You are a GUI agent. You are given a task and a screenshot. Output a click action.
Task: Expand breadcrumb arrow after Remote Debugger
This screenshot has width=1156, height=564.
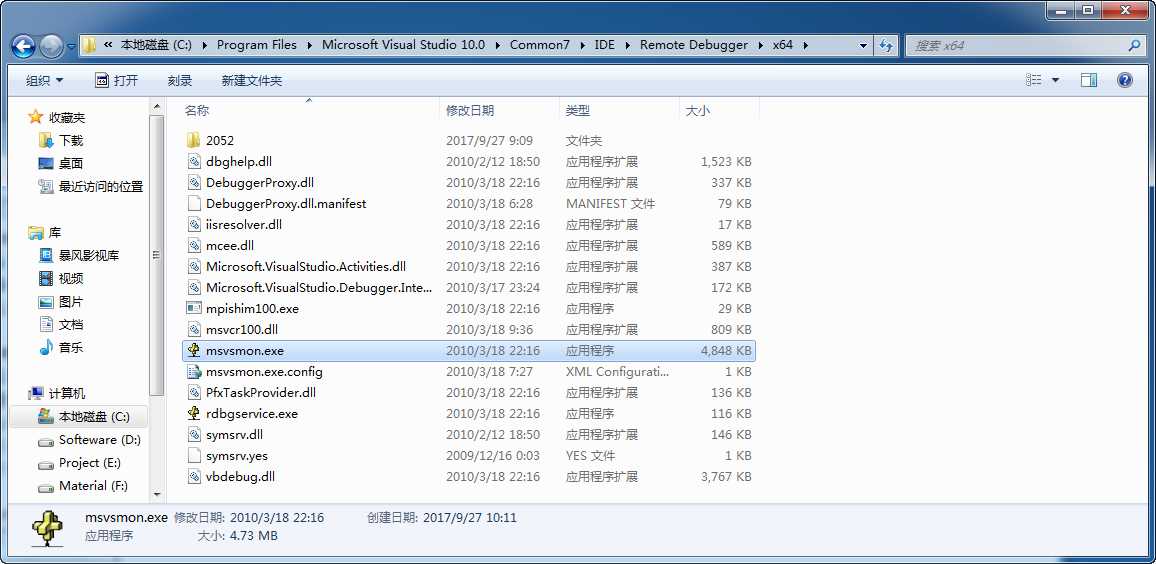tap(761, 45)
